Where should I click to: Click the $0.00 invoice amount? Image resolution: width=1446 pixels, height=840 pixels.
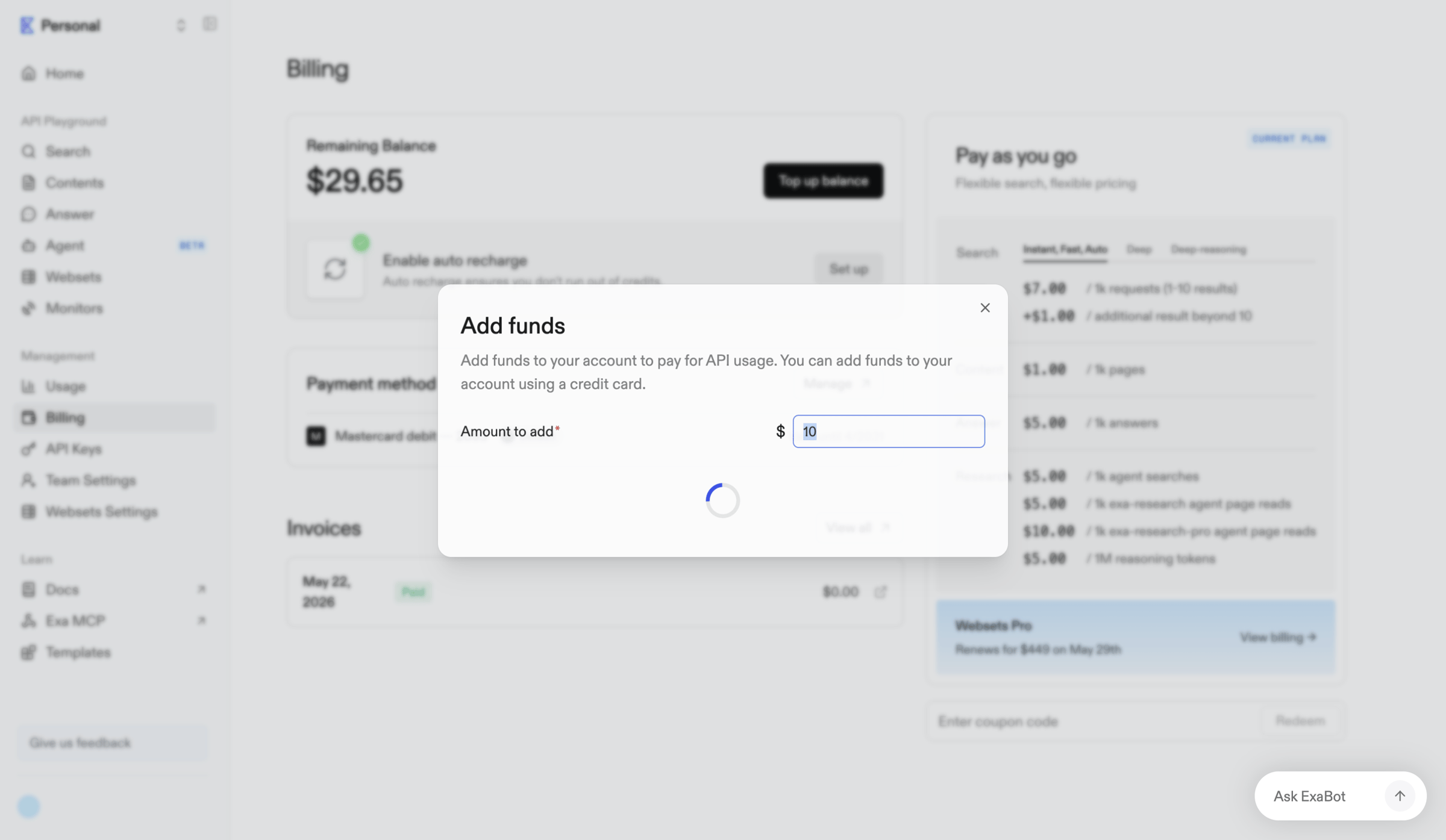pyautogui.click(x=840, y=592)
